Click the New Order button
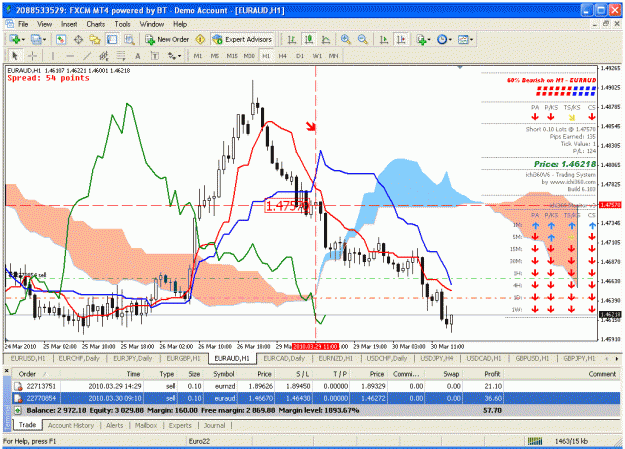Screen dimensions: 625x449 [x=167, y=39]
